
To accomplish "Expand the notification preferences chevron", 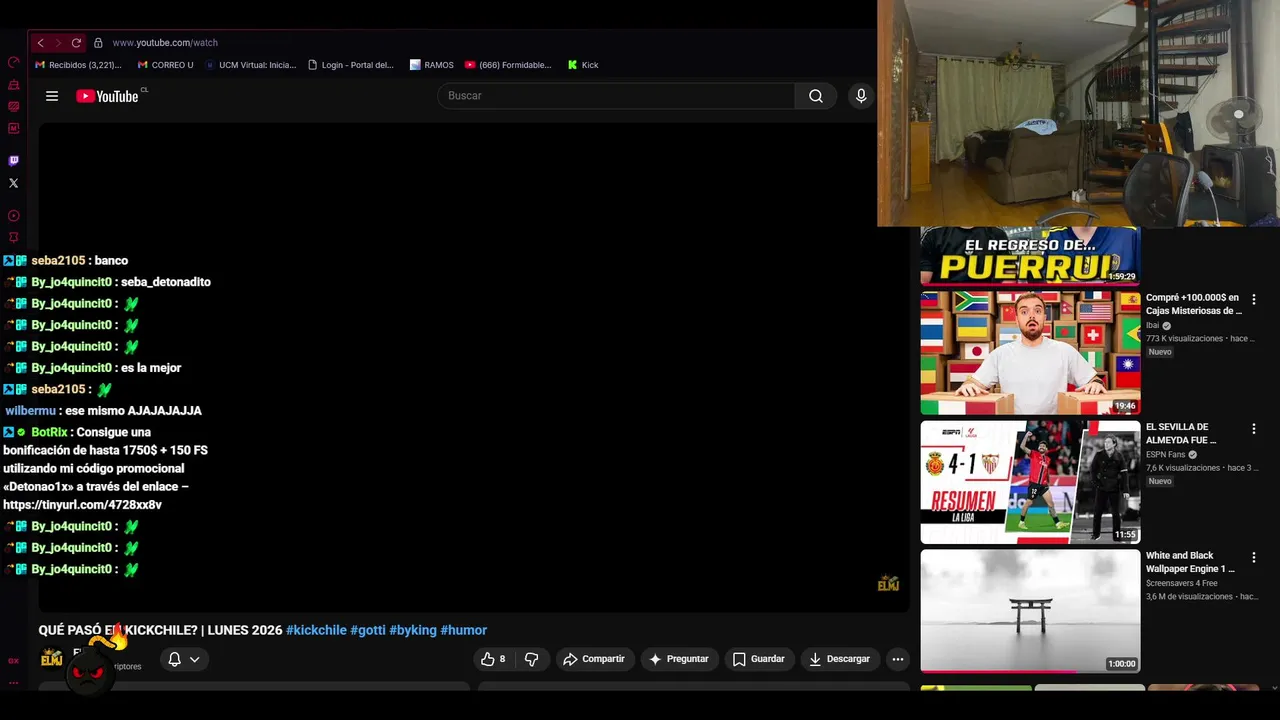I will point(194,659).
